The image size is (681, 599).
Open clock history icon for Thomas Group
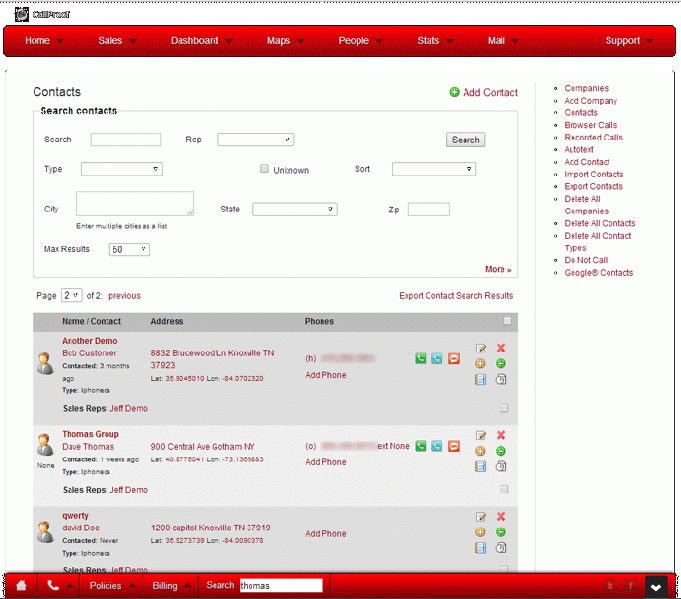click(501, 466)
